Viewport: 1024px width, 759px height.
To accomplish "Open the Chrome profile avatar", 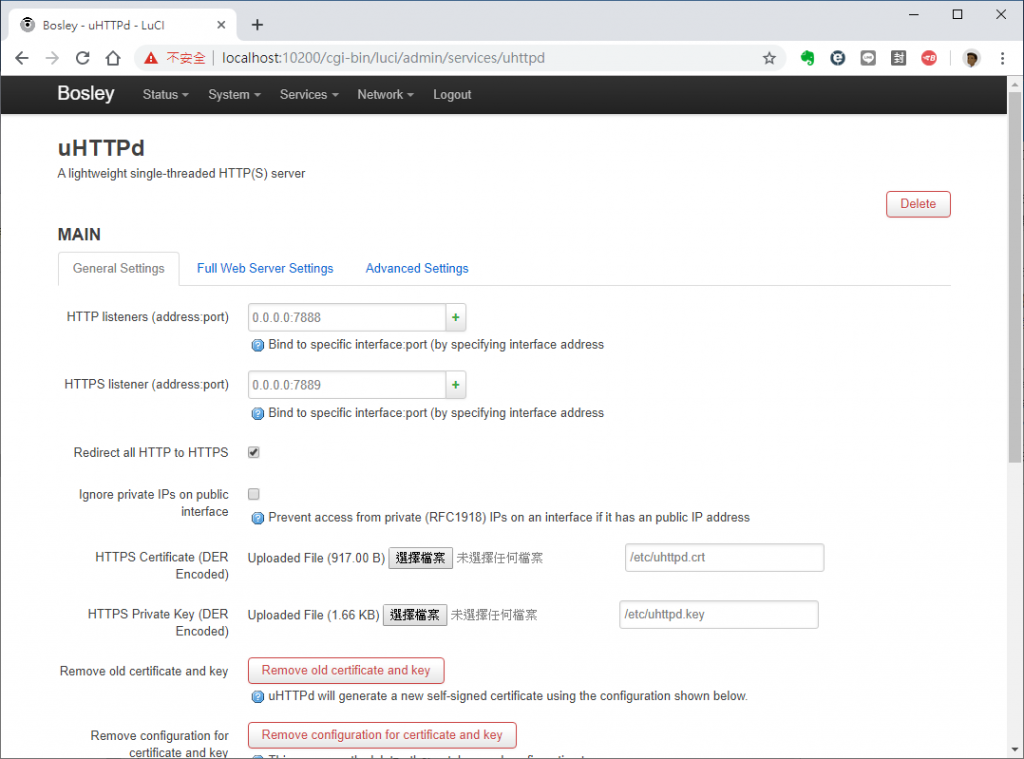I will tap(971, 58).
